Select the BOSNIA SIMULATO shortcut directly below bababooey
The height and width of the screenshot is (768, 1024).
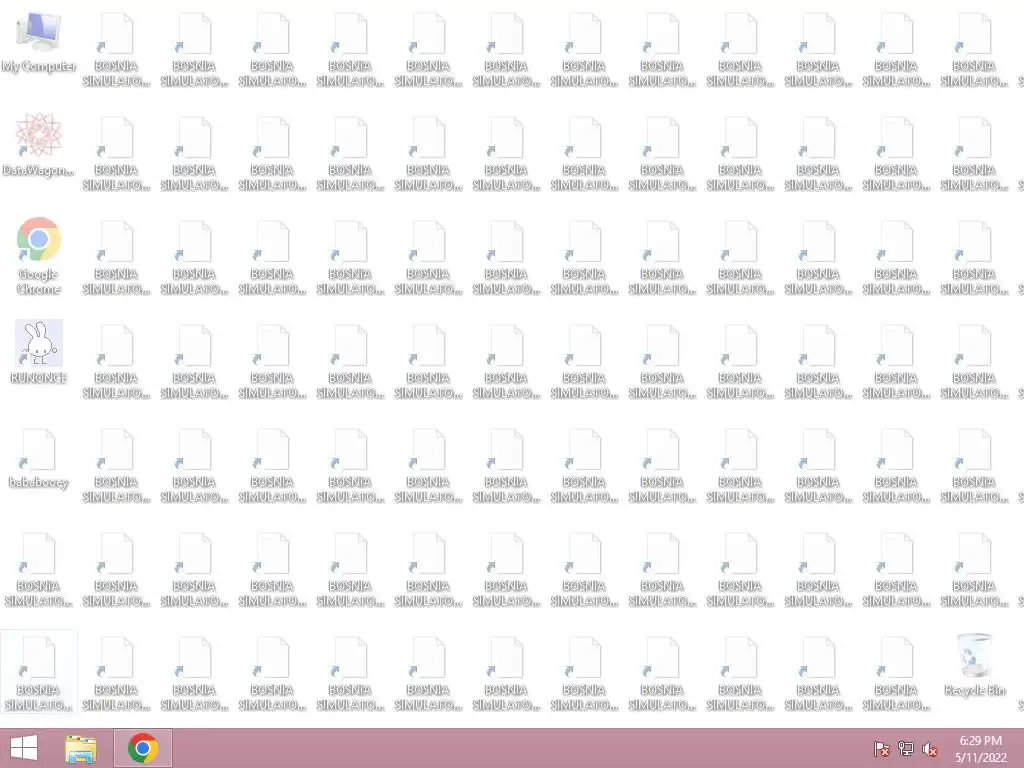pyautogui.click(x=39, y=569)
